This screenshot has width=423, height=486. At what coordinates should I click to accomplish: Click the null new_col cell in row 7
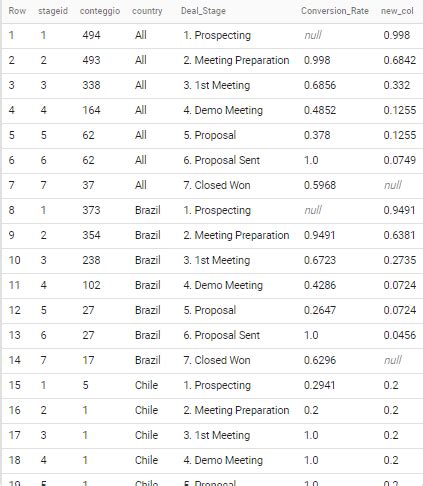[393, 185]
